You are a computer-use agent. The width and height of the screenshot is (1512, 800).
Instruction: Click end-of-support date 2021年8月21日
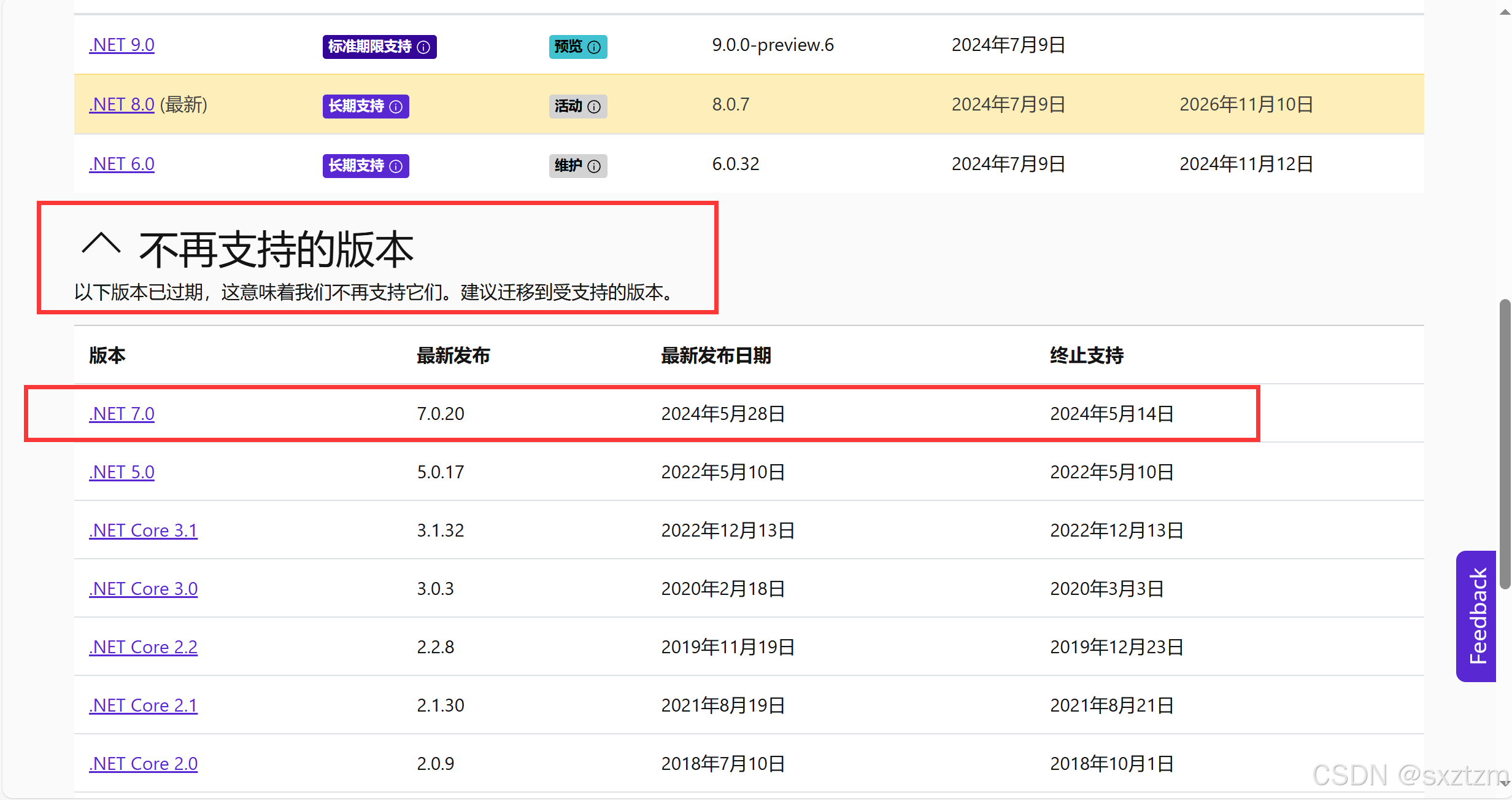pos(1112,705)
